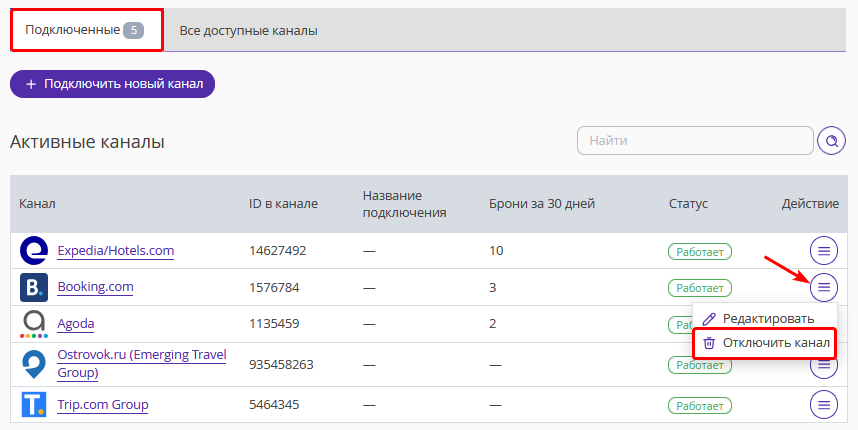Open the Expedia/Hotels.com action menu icon

[824, 251]
